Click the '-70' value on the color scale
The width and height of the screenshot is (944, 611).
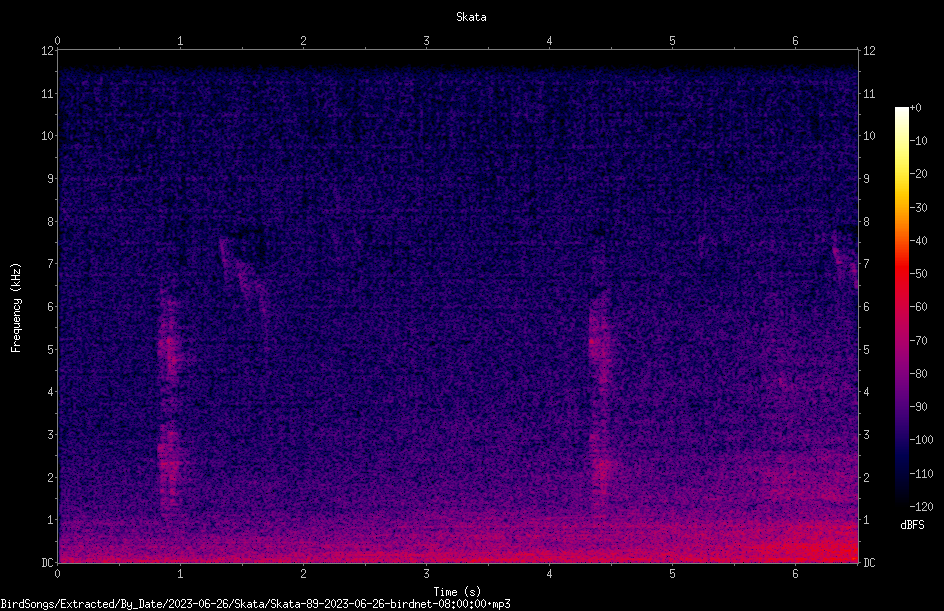tap(919, 341)
